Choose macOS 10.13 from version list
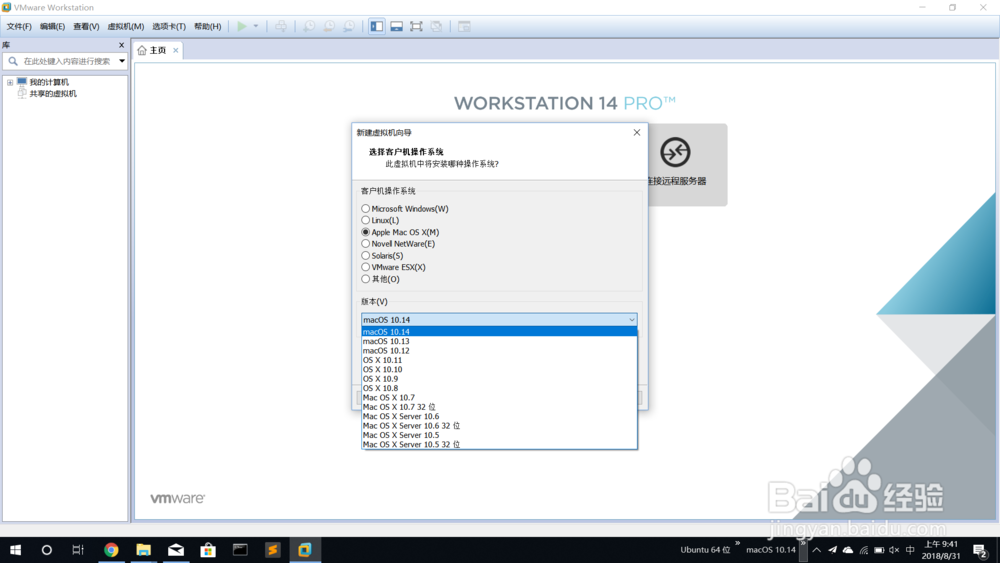The height and width of the screenshot is (563, 1000). tap(499, 341)
